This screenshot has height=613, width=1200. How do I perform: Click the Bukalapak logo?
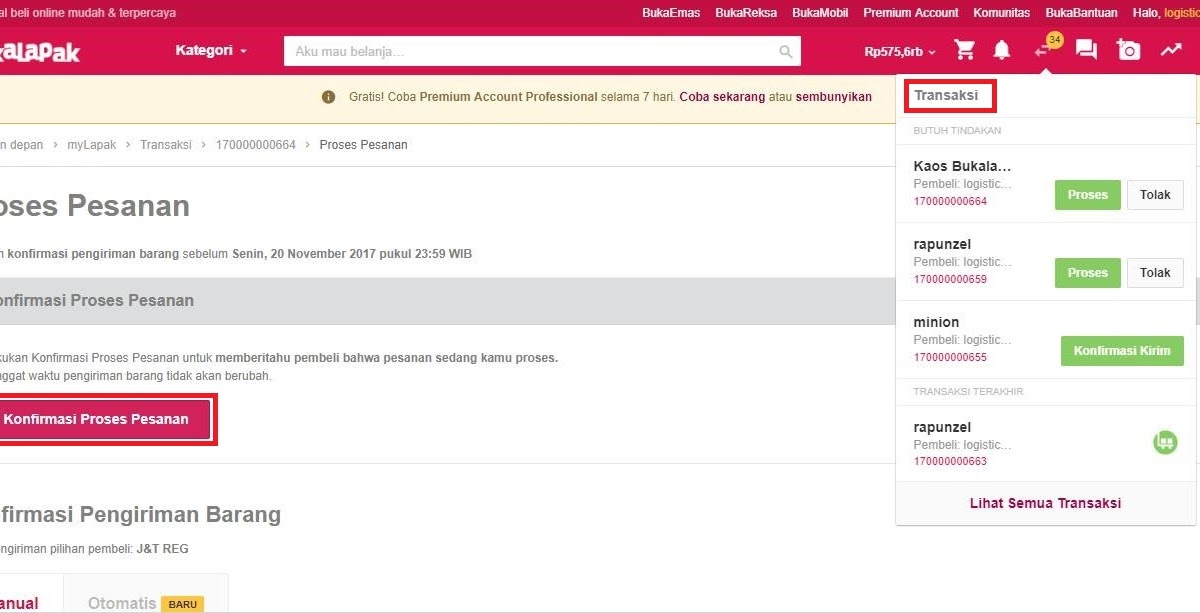[x=38, y=51]
